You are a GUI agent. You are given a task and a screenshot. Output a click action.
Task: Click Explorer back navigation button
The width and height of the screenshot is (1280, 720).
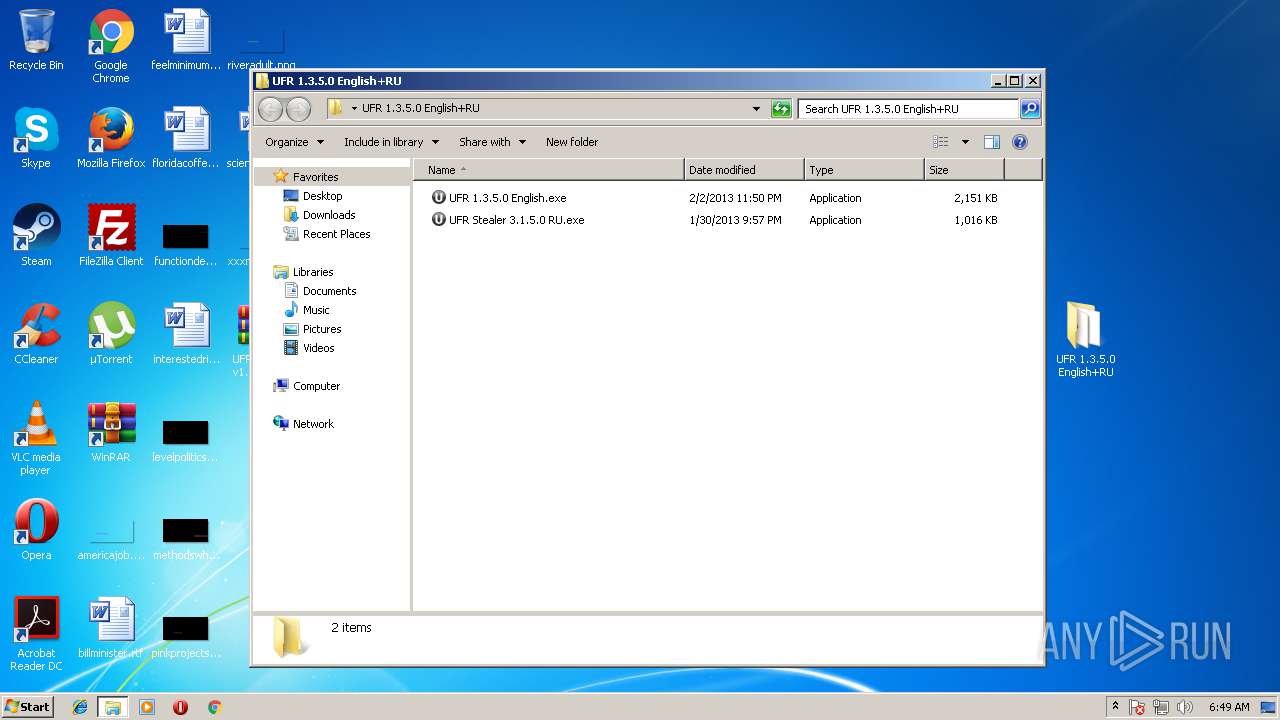[270, 109]
